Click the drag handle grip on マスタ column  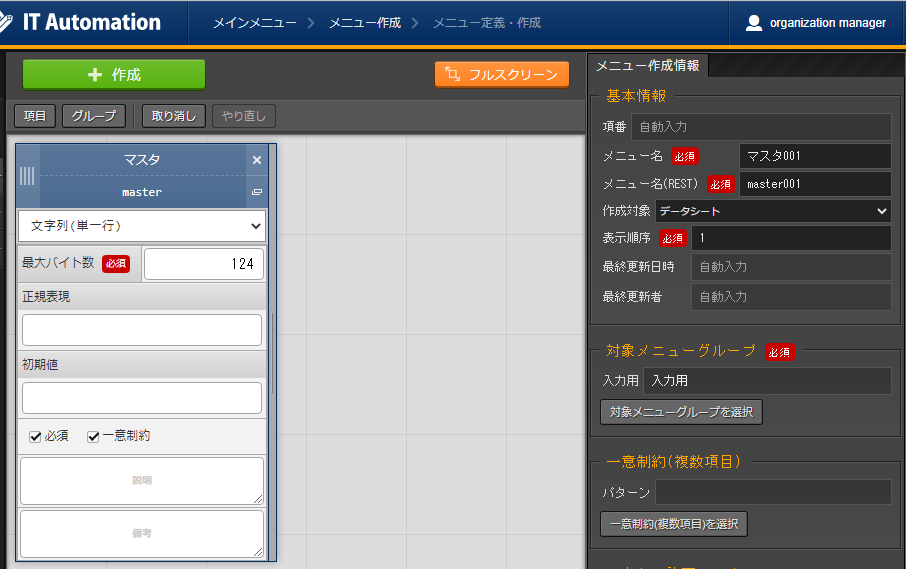click(27, 176)
